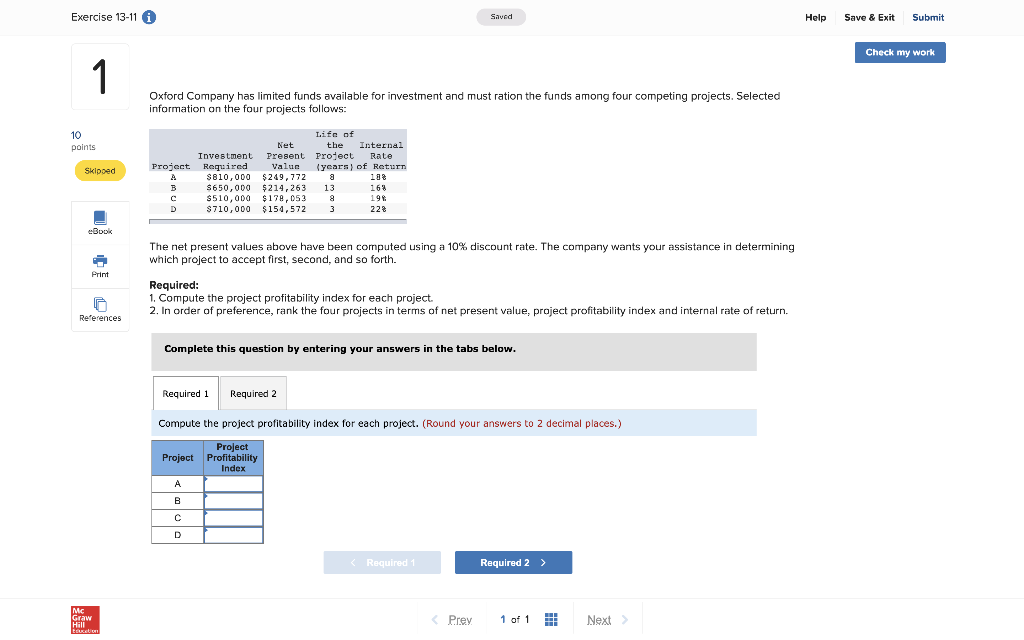
Task: Click the 22% internal rate of return
Action: pyautogui.click(x=378, y=209)
